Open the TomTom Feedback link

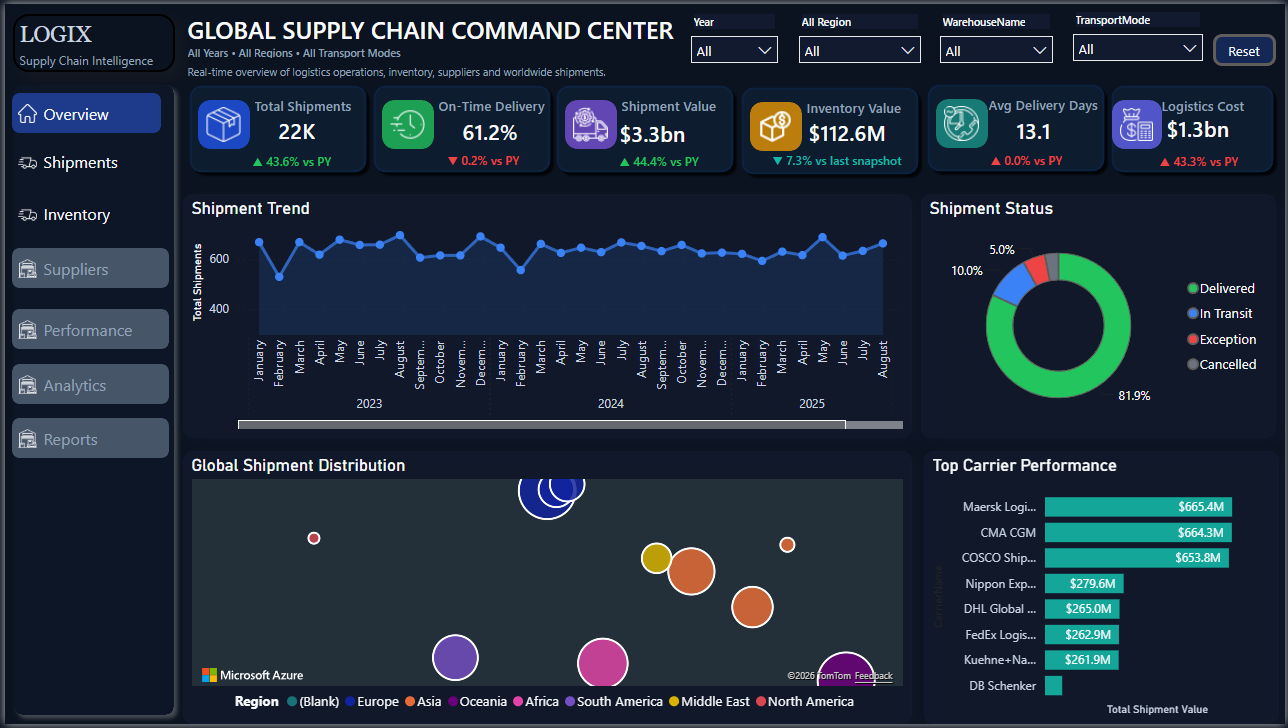coord(873,676)
